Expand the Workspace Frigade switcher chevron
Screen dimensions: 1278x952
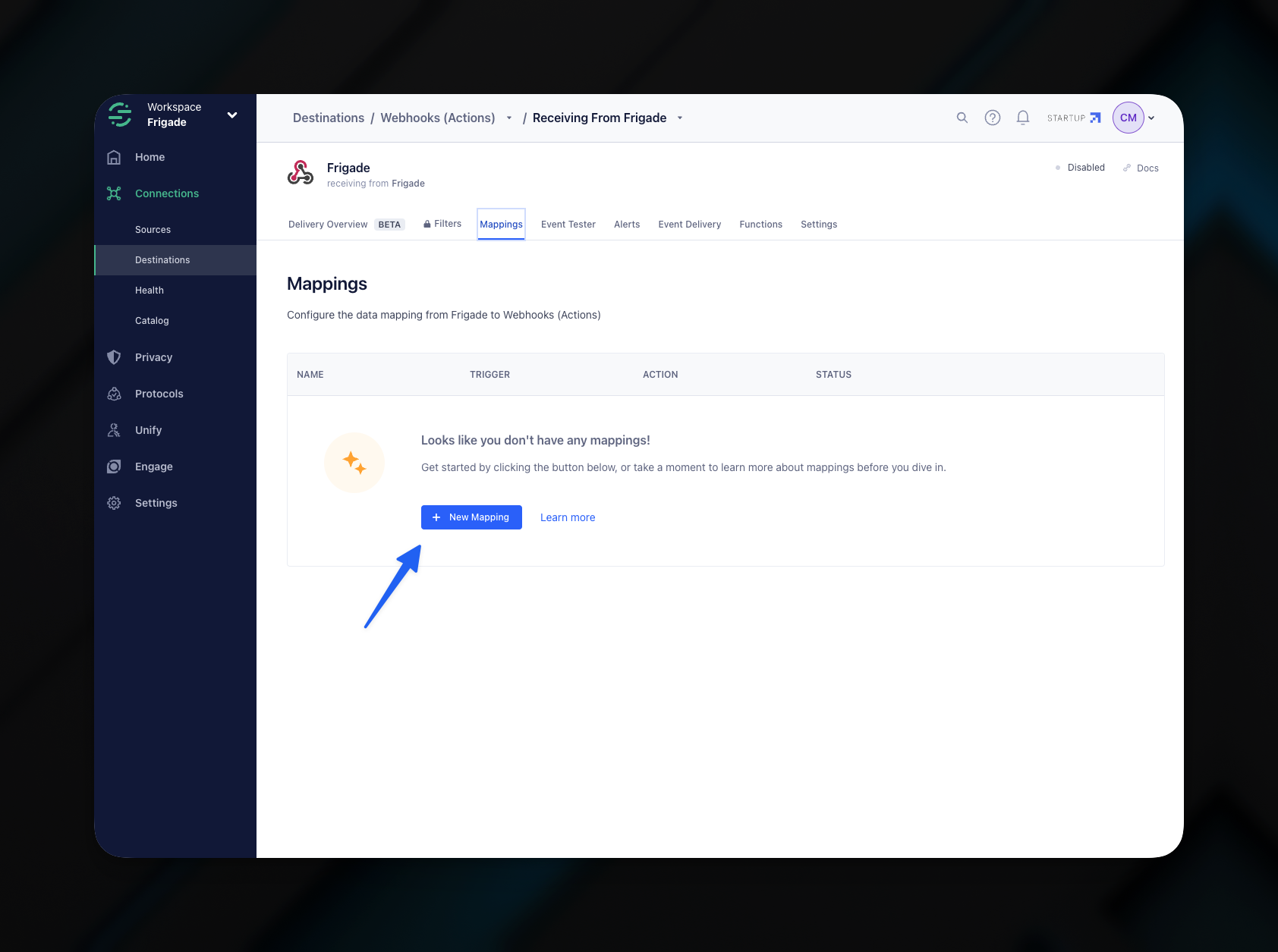pos(232,115)
